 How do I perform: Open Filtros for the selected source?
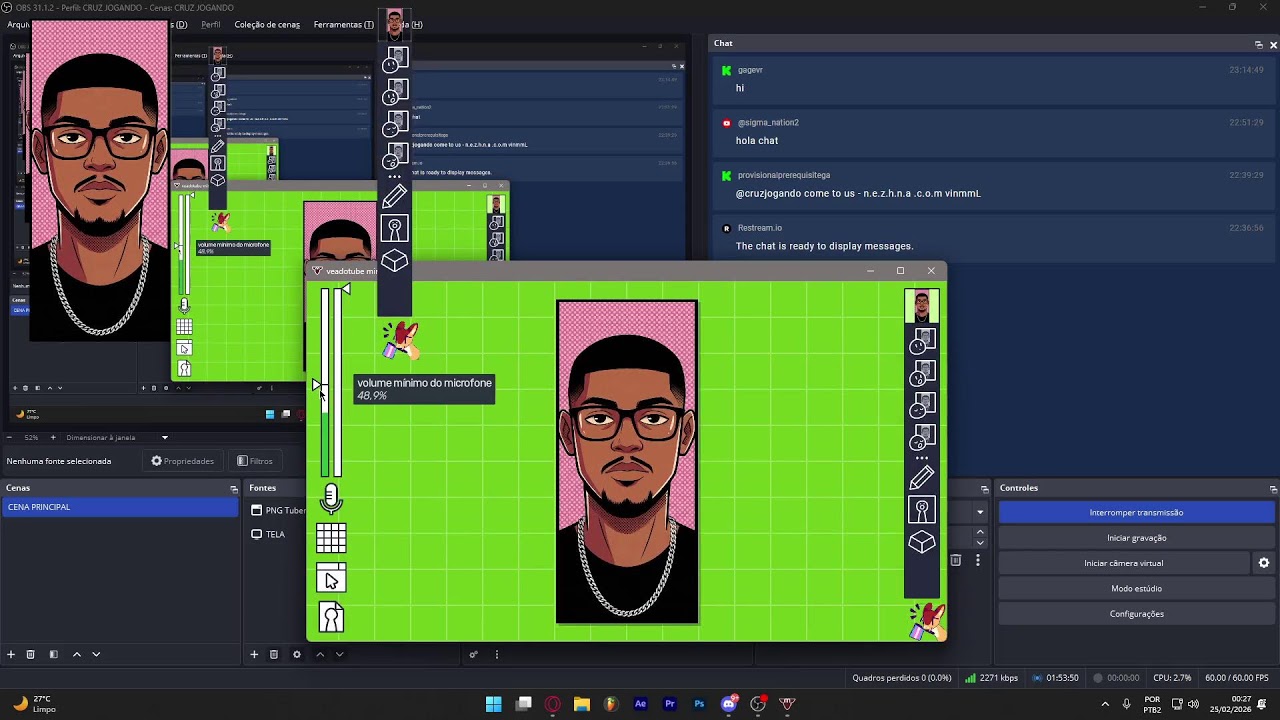tap(254, 461)
